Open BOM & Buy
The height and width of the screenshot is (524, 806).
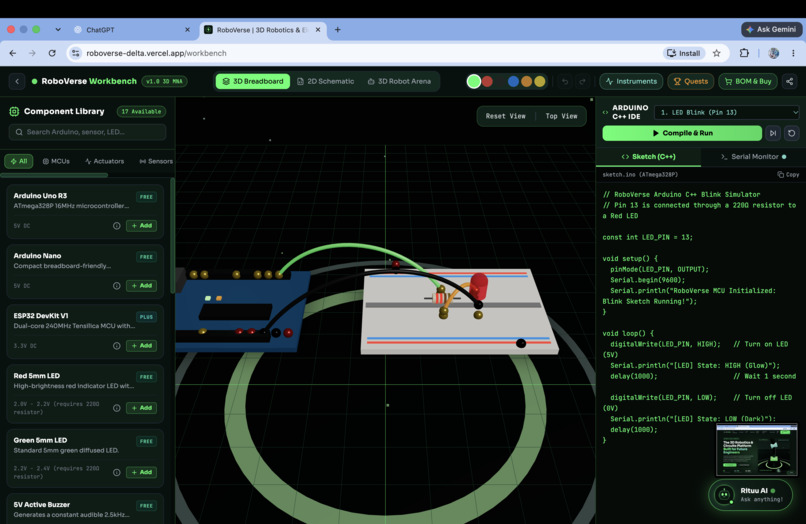pos(748,81)
